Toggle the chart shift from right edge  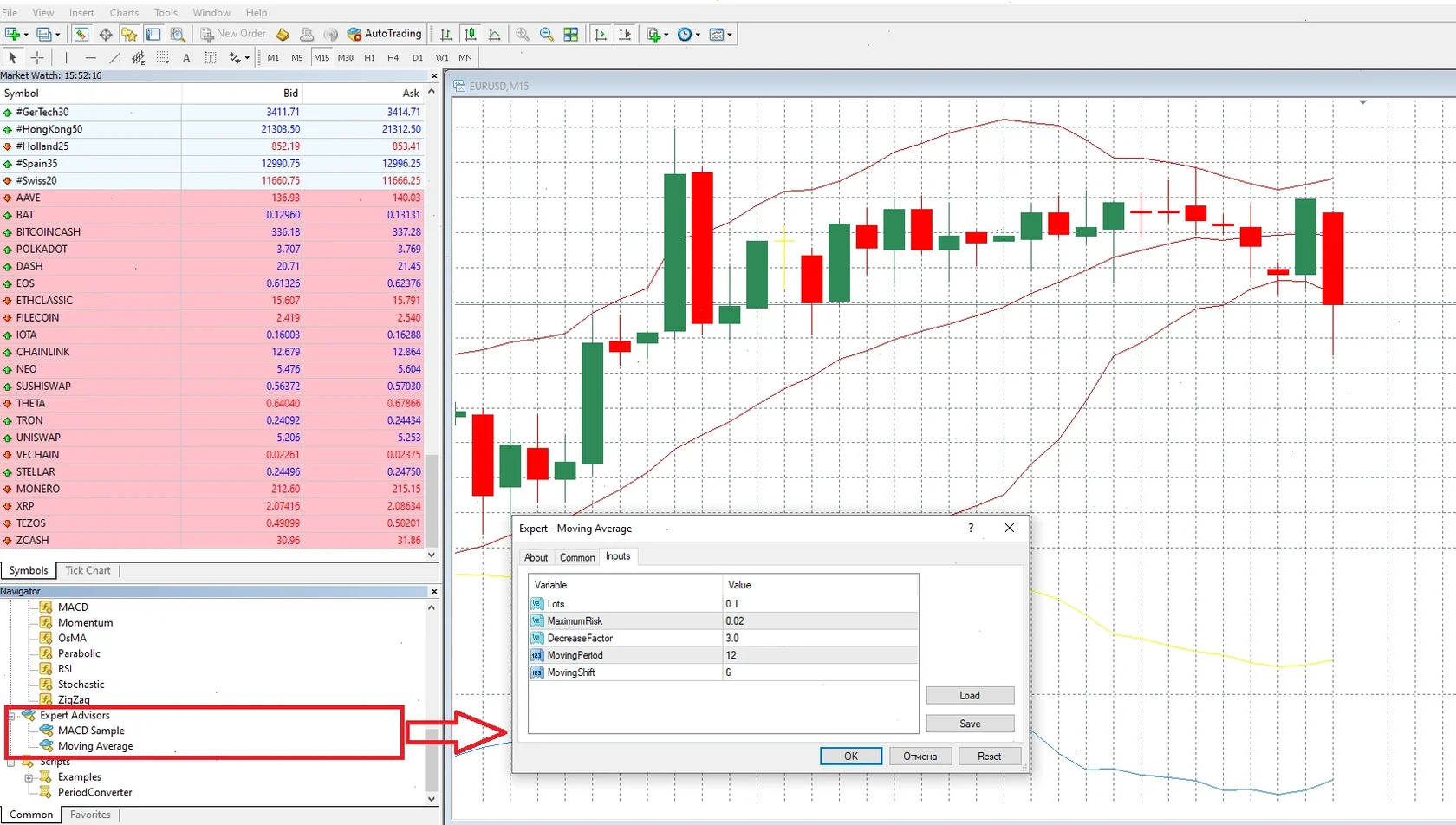tap(625, 34)
